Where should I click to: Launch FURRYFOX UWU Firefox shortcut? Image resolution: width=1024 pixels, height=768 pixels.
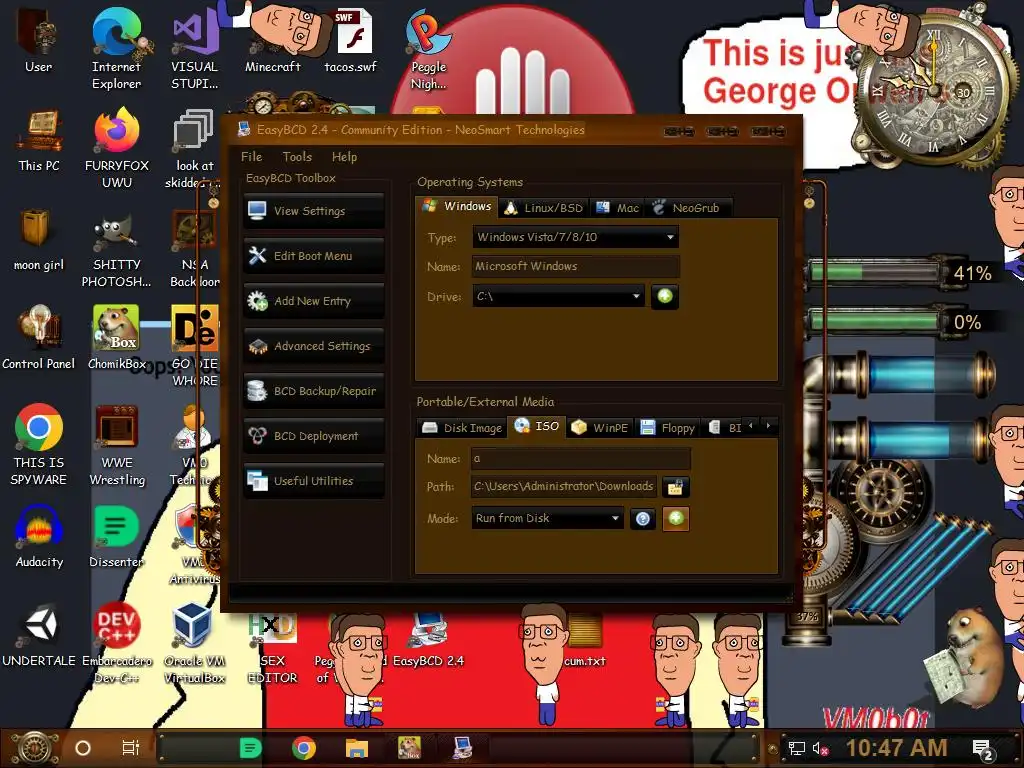(x=117, y=148)
